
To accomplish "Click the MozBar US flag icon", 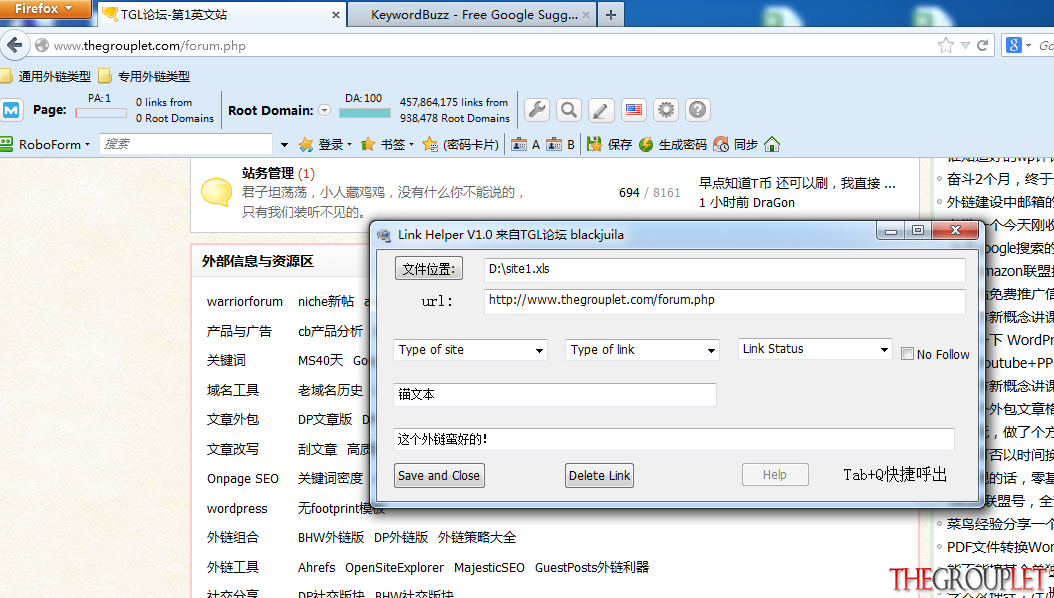I will (633, 110).
